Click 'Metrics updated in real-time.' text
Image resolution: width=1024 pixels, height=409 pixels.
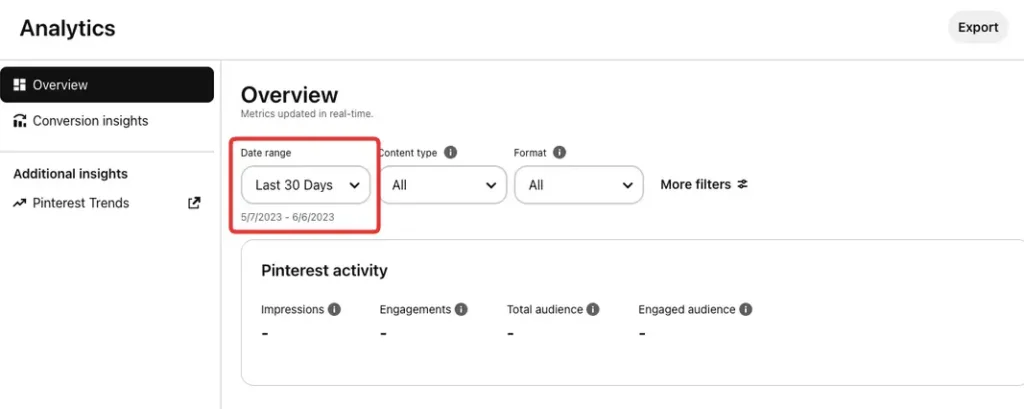(307, 114)
